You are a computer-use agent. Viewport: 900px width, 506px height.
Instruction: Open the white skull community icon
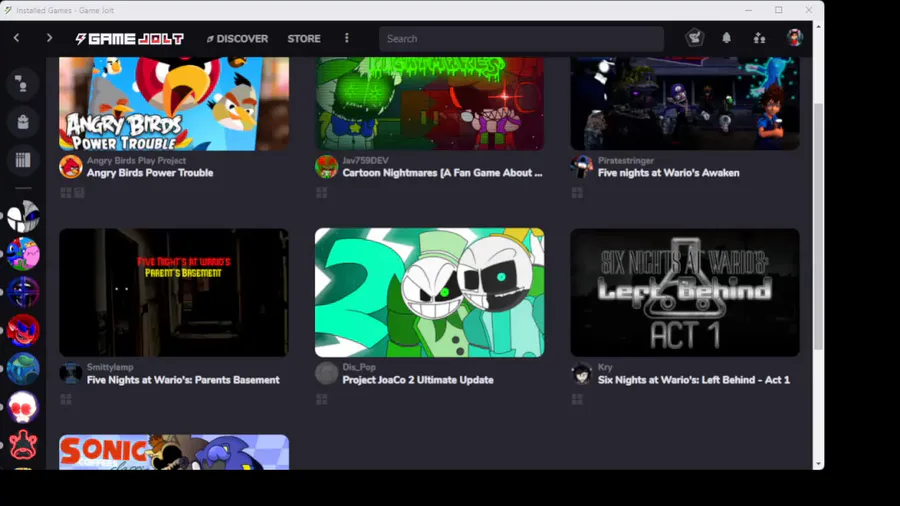click(x=23, y=406)
